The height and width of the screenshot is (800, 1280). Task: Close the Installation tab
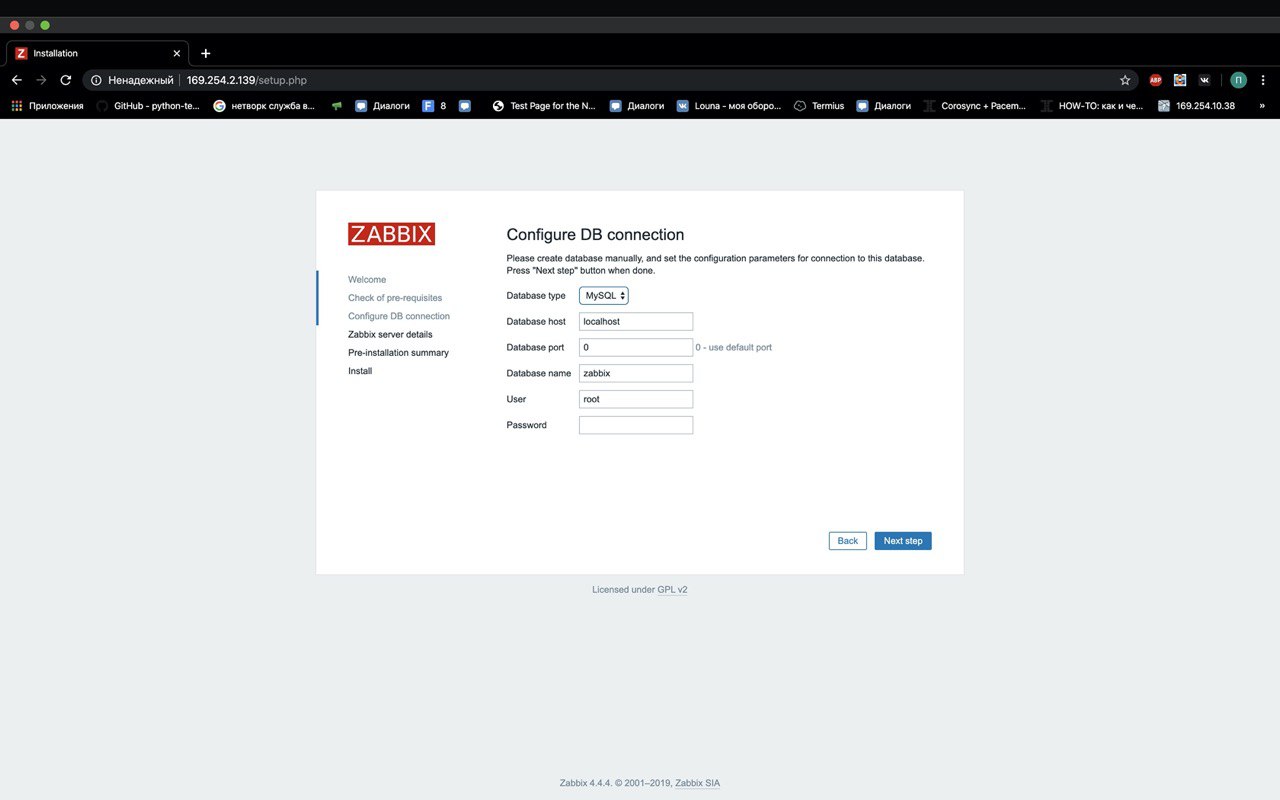coord(177,53)
